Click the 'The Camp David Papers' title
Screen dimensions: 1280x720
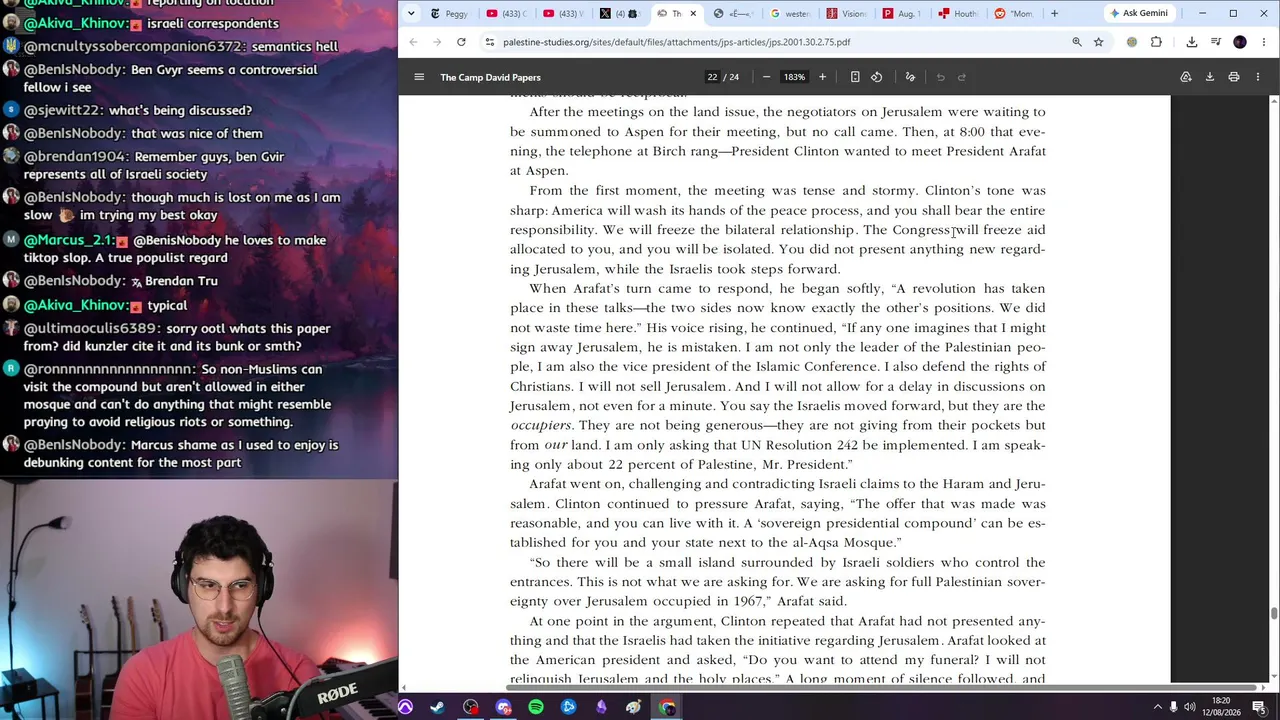point(490,77)
